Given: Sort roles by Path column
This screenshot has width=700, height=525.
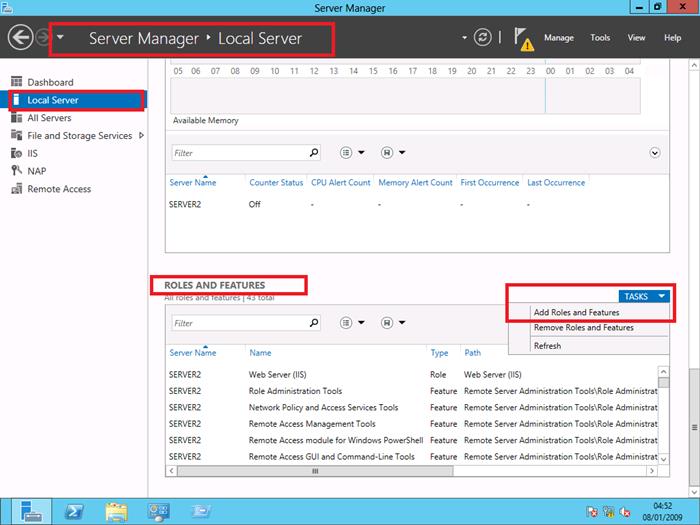Looking at the screenshot, I should (472, 353).
